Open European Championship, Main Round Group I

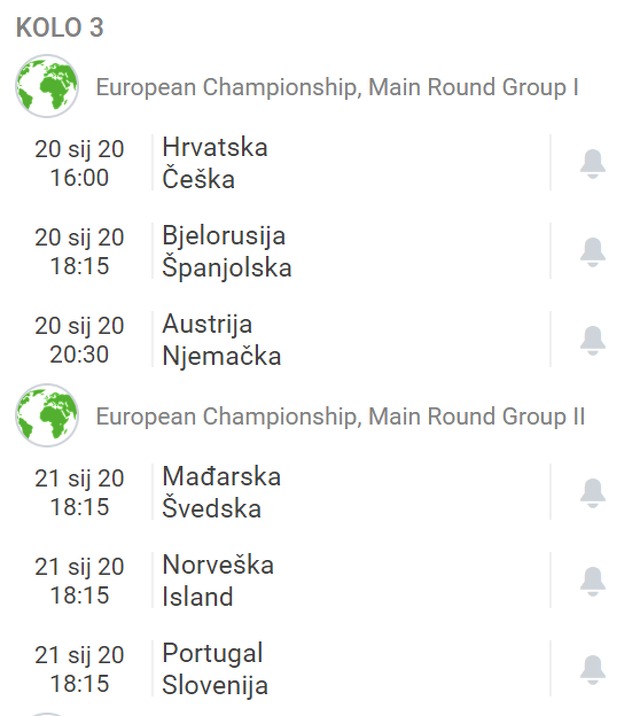pyautogui.click(x=337, y=88)
